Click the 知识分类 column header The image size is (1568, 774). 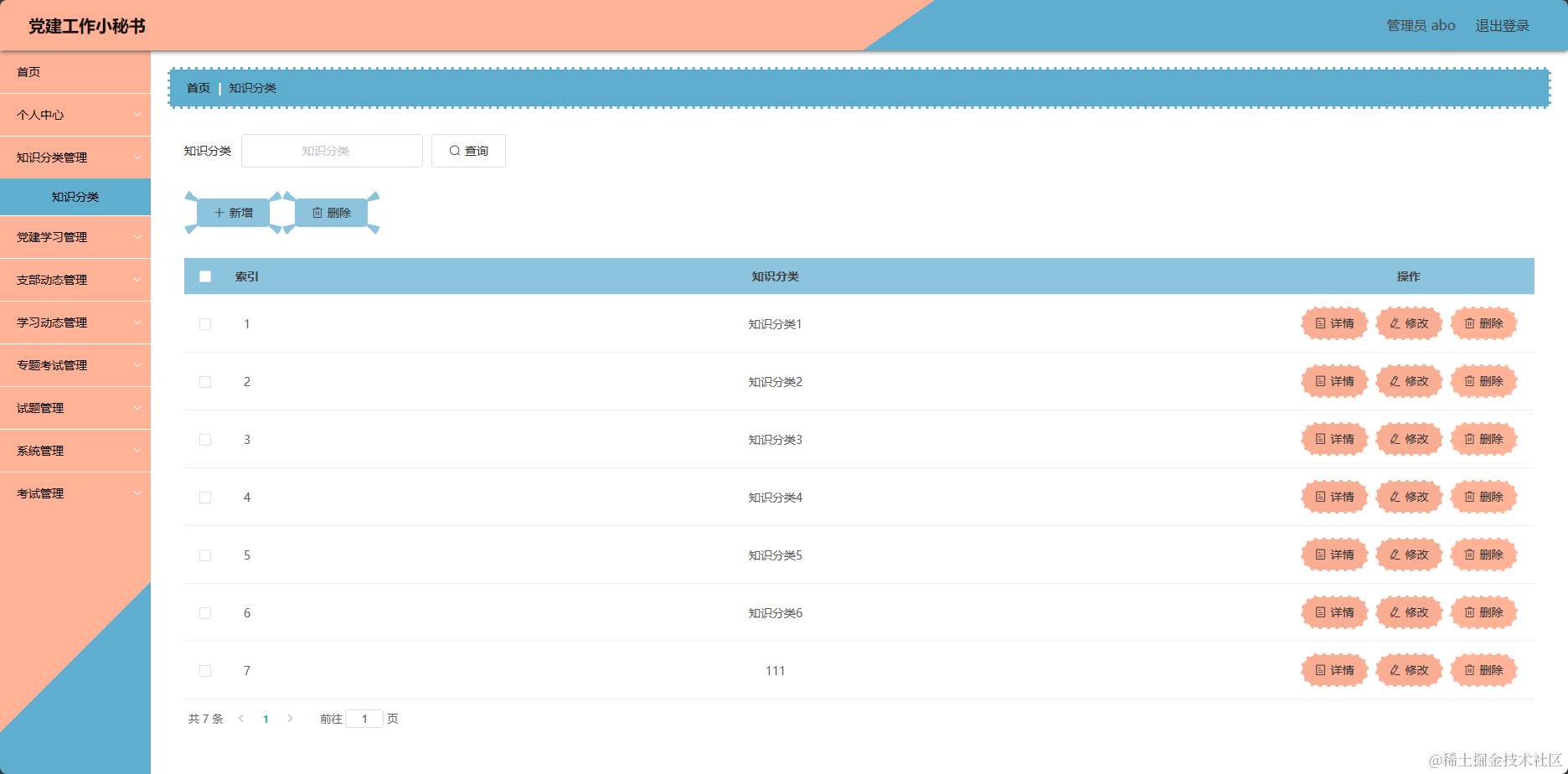point(775,276)
